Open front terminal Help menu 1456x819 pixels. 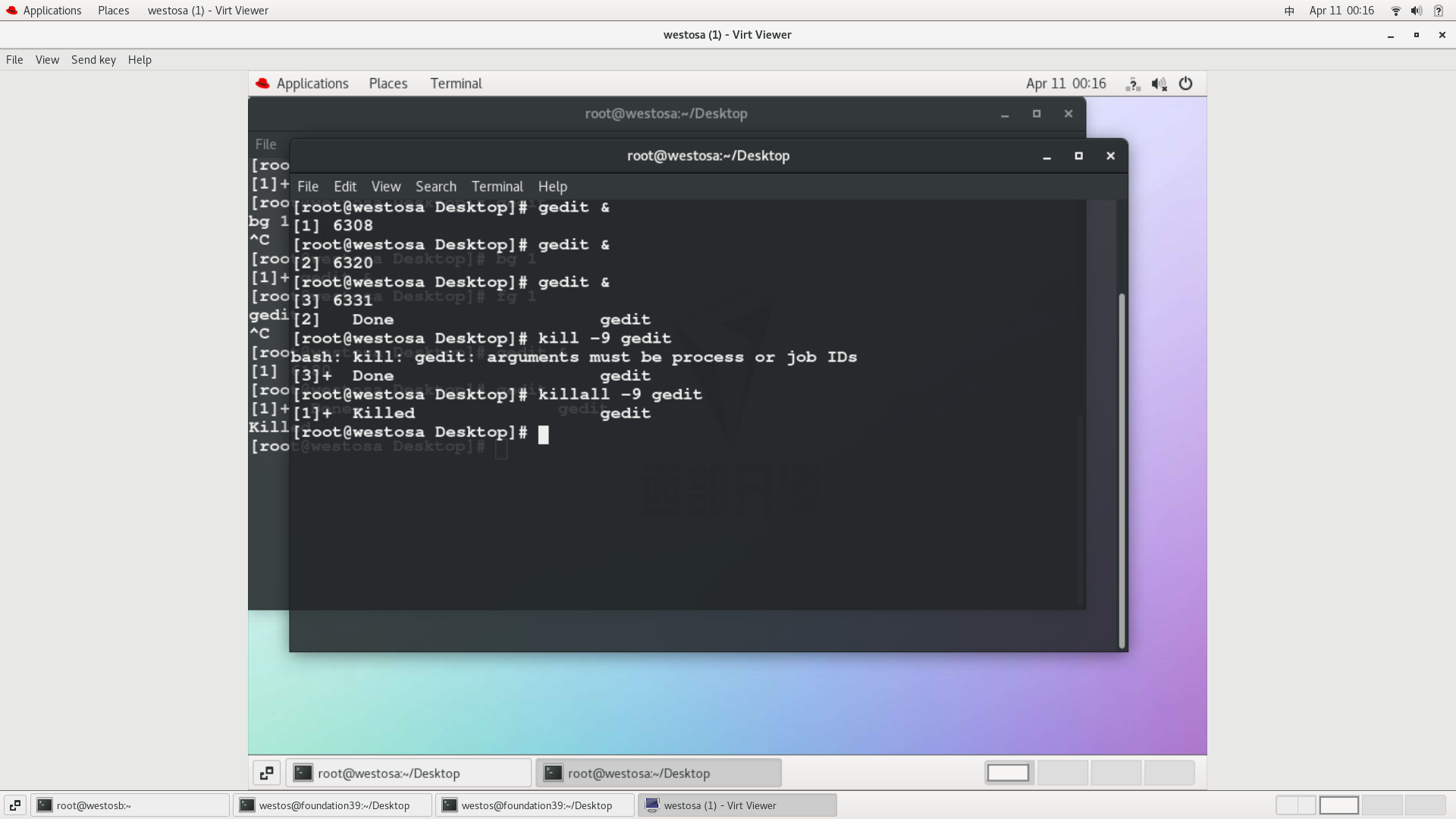tap(553, 187)
